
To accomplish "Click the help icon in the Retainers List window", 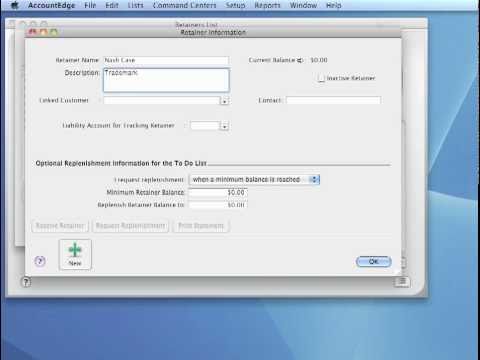I will pos(26,282).
